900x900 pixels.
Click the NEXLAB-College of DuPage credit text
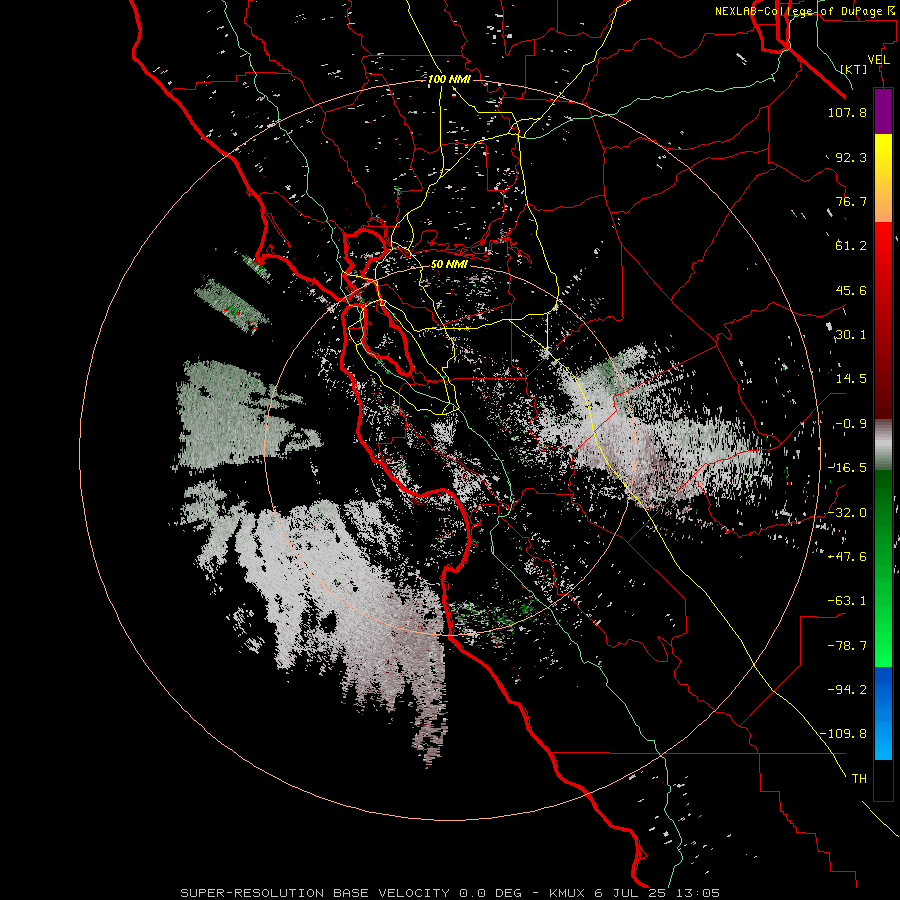coord(805,11)
